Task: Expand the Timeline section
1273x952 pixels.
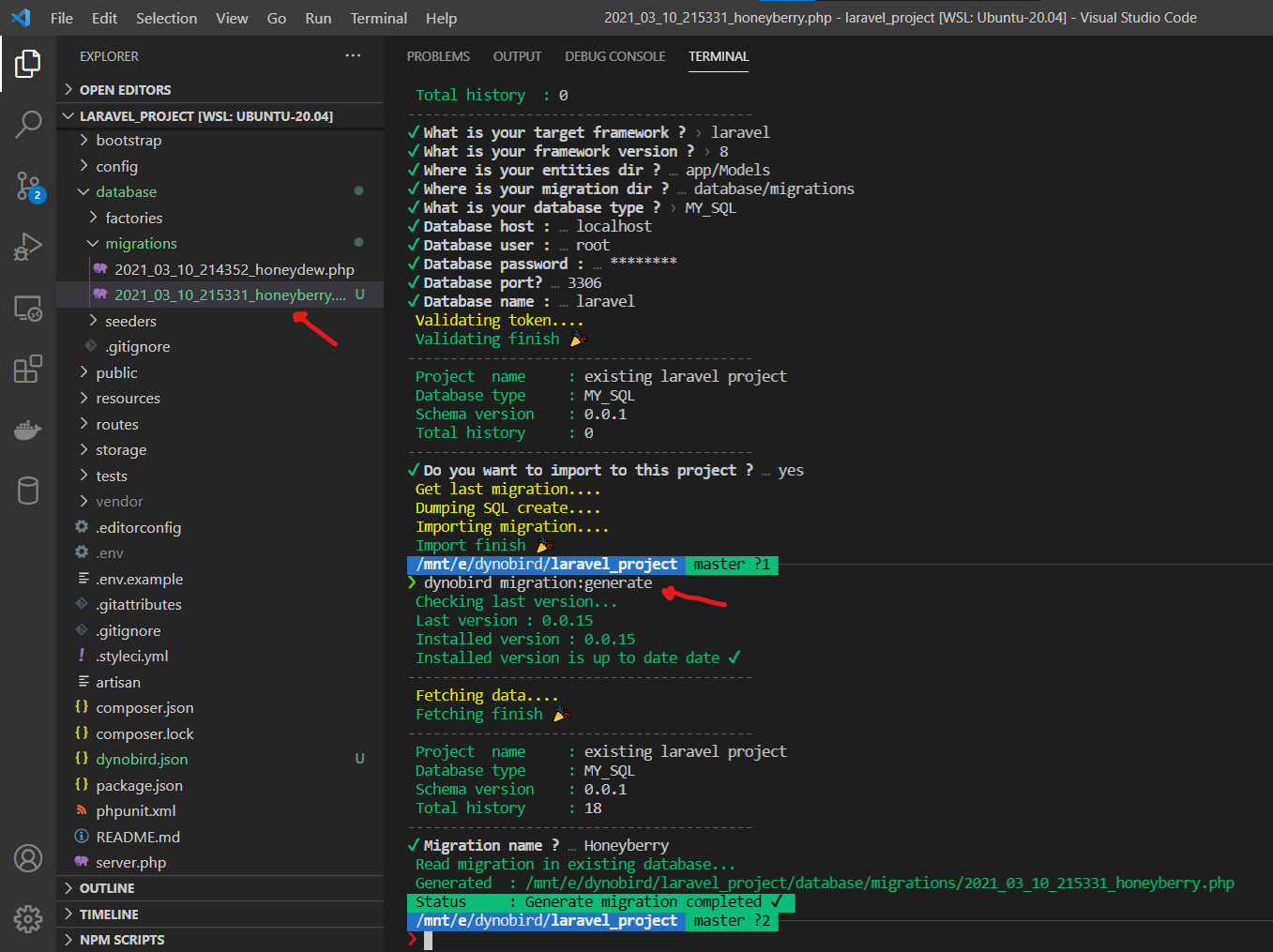Action: [220, 914]
